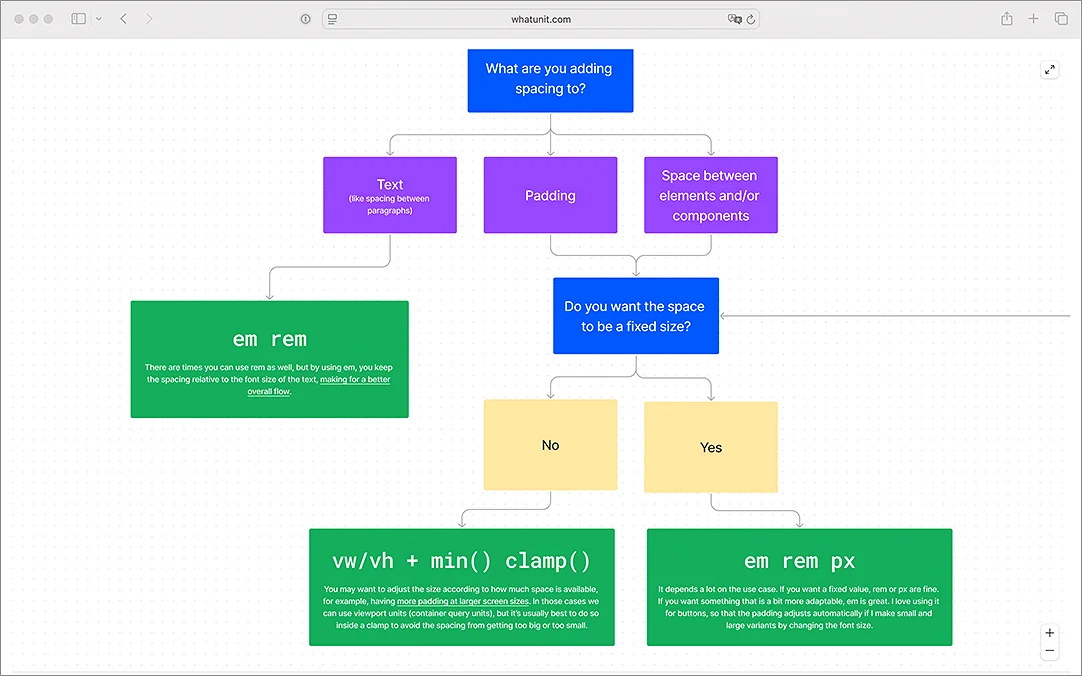Go forward to the next page
Screen dimensions: 1082x676
point(149,19)
